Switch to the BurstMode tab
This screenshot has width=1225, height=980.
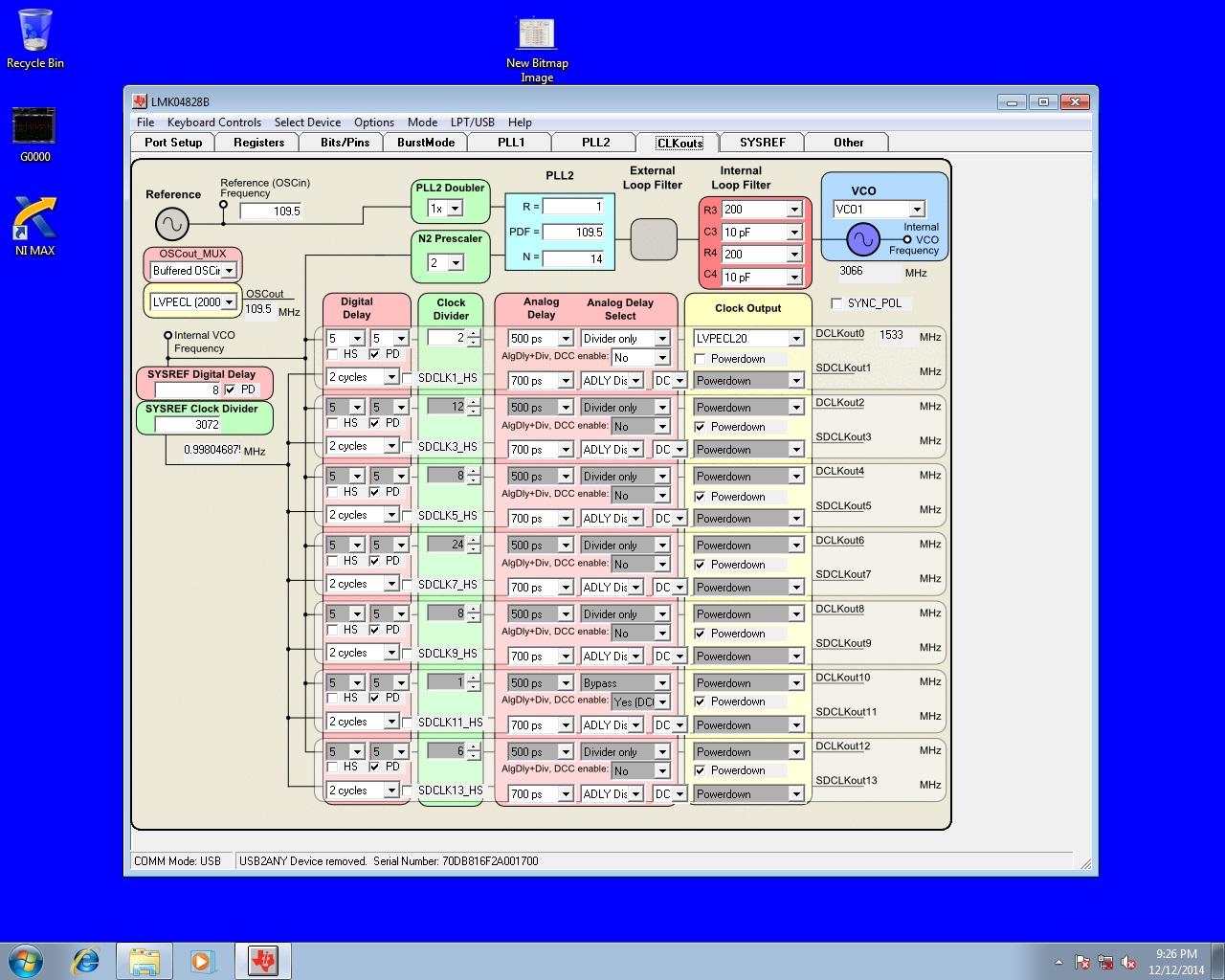click(x=426, y=143)
